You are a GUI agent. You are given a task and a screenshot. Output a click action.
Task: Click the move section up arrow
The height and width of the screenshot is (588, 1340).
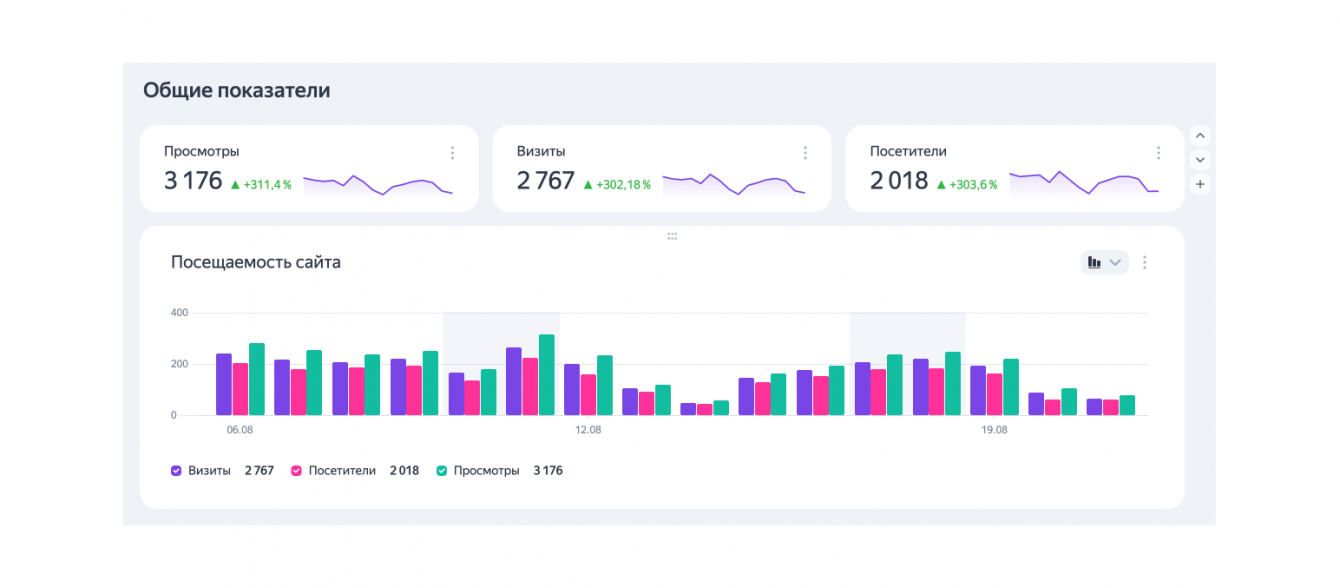coord(1200,135)
